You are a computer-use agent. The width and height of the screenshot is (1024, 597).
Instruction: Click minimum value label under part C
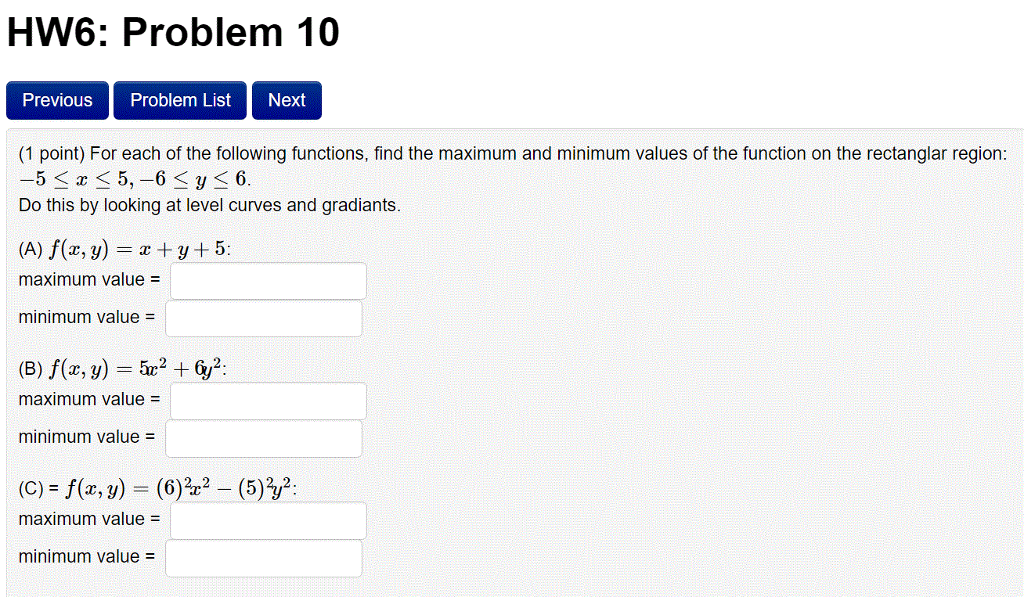click(x=85, y=557)
